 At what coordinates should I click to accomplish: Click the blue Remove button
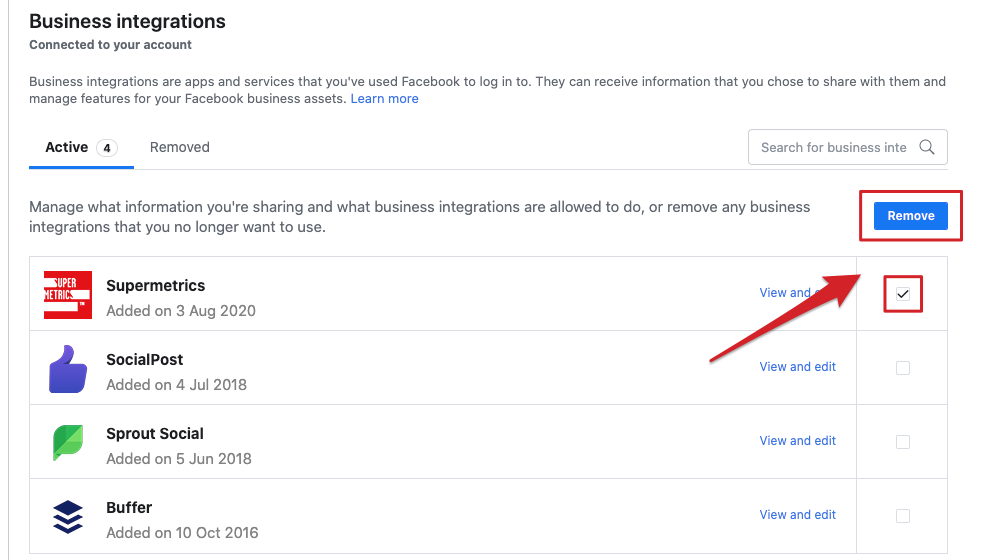pos(910,216)
